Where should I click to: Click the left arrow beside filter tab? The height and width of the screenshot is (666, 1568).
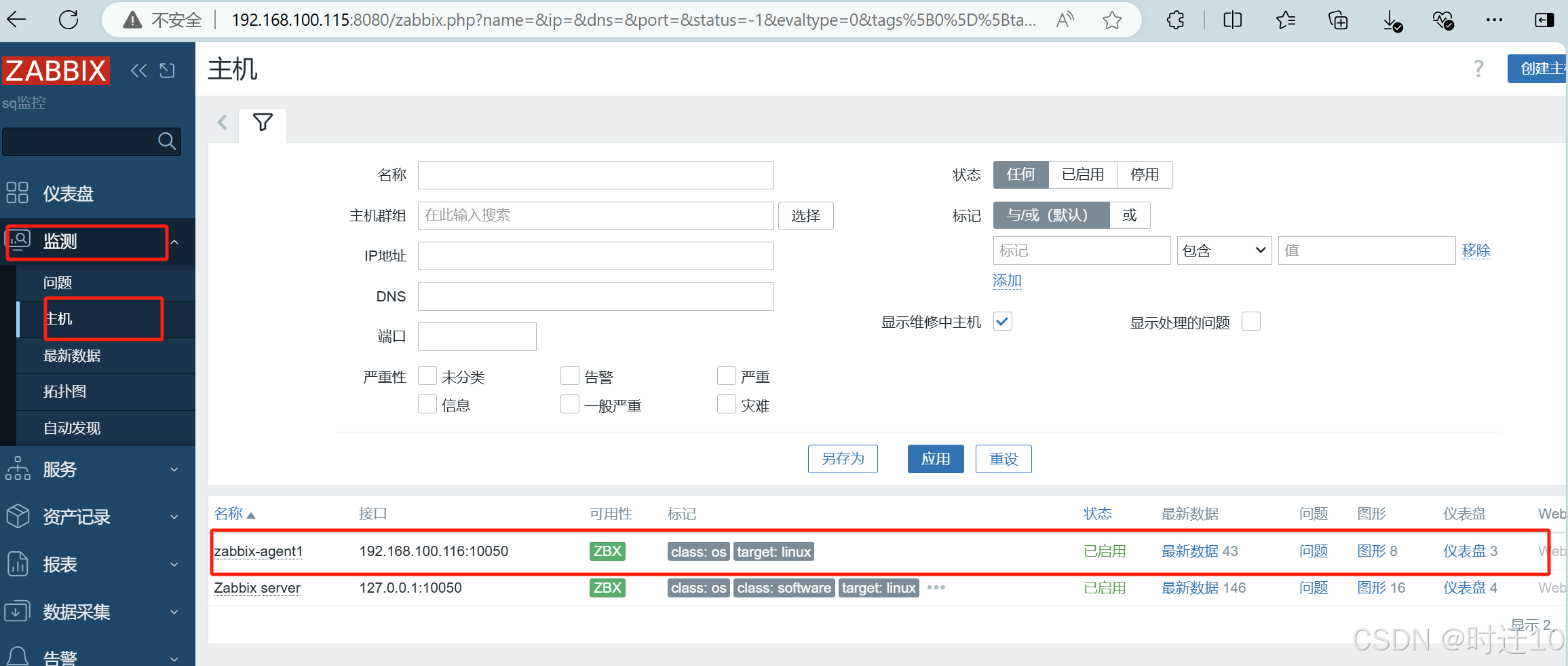222,123
